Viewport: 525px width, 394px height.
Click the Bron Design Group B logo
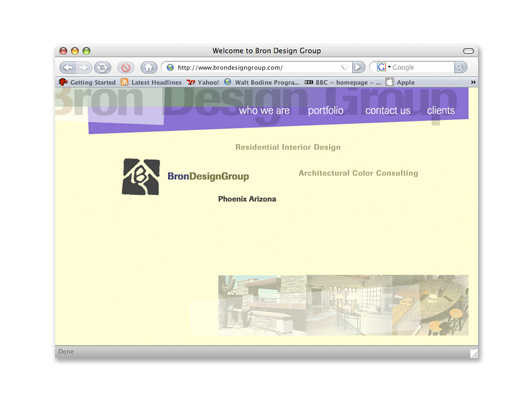(141, 176)
